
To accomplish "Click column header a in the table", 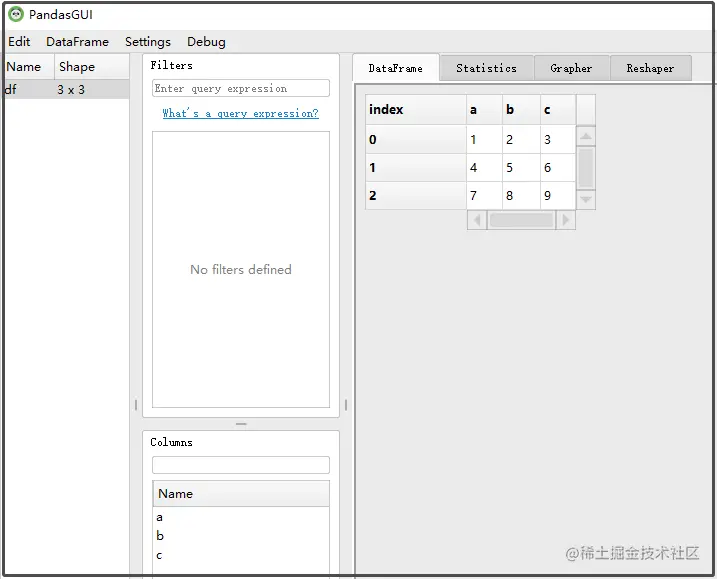I will point(484,110).
